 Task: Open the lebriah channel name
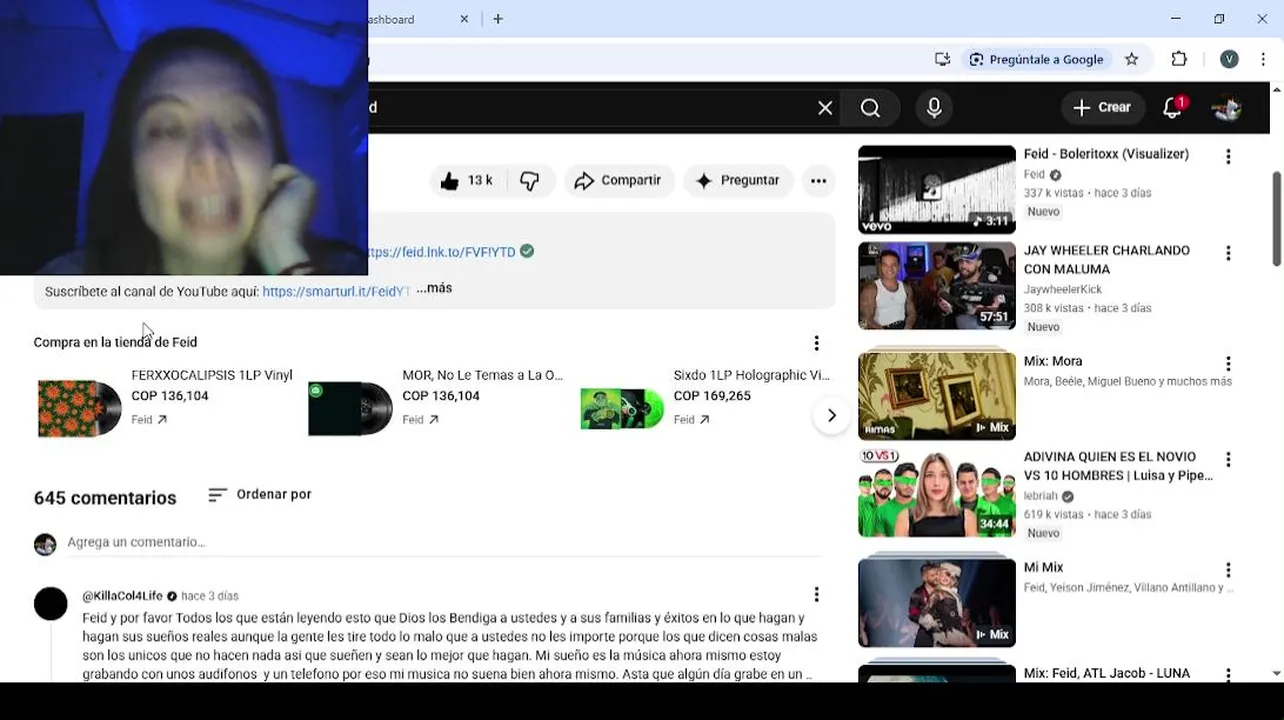(x=1041, y=496)
